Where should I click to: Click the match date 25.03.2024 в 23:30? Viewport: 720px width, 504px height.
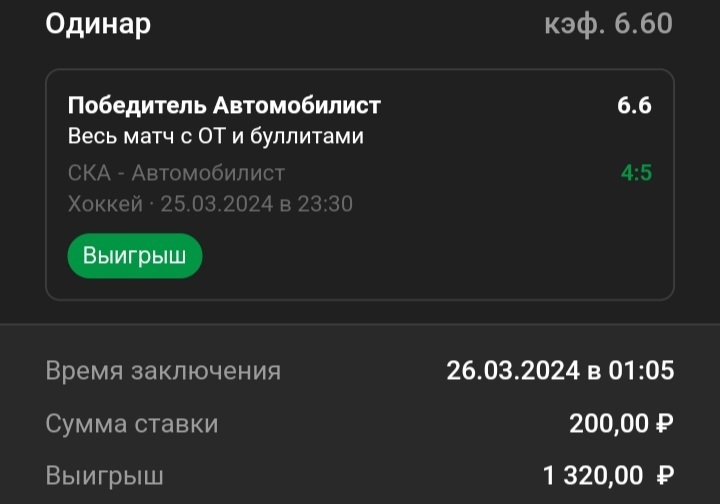tap(257, 204)
